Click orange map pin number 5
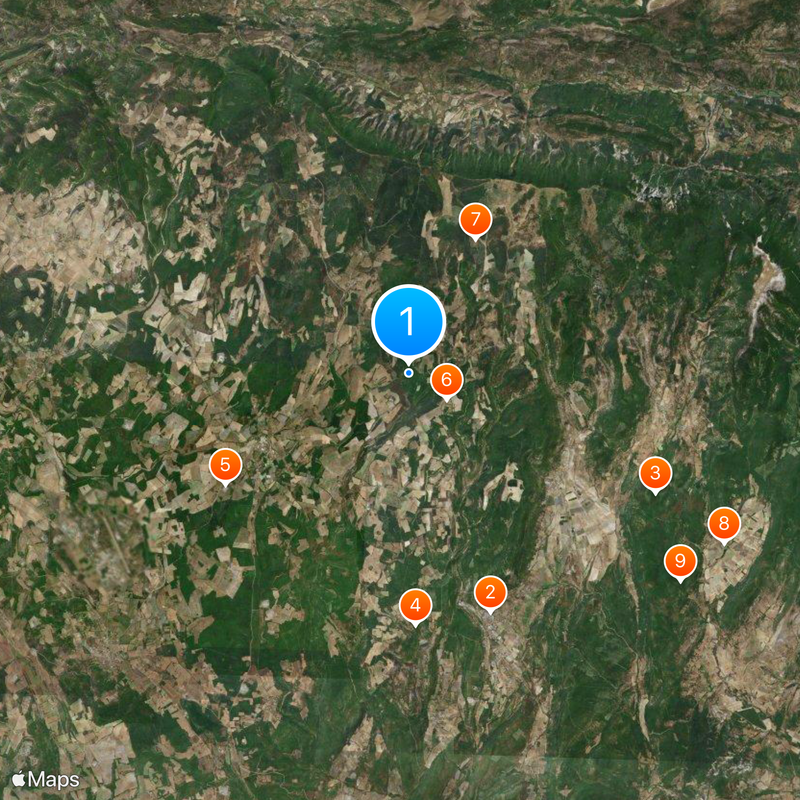 pyautogui.click(x=225, y=466)
